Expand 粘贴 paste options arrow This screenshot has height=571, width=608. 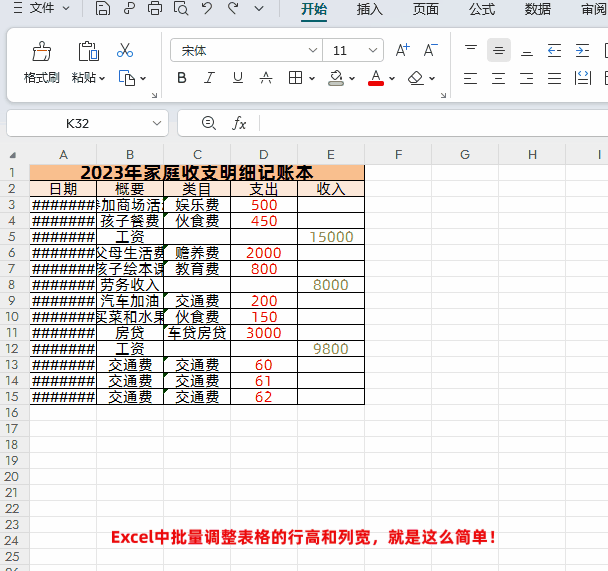tap(102, 78)
